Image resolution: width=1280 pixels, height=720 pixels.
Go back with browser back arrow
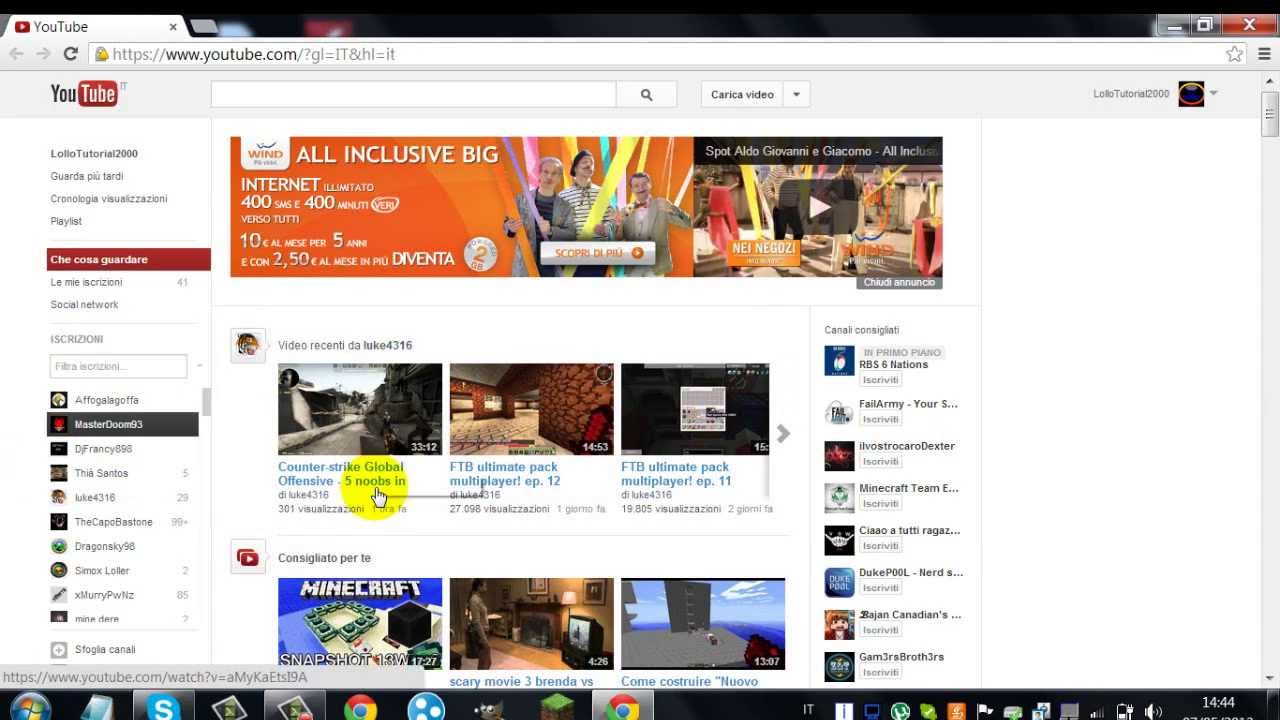click(x=16, y=54)
